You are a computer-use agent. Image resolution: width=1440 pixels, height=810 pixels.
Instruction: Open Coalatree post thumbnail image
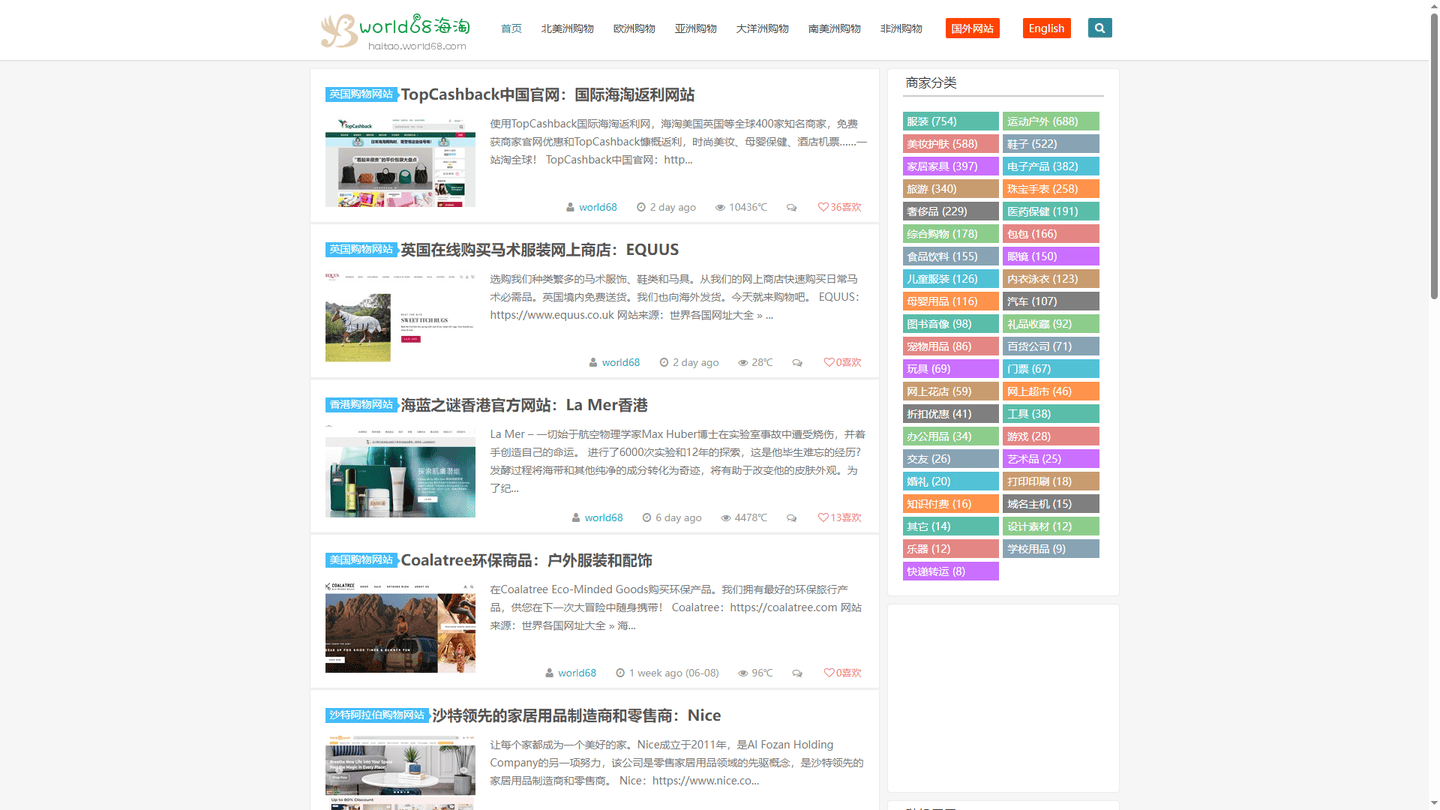point(400,627)
